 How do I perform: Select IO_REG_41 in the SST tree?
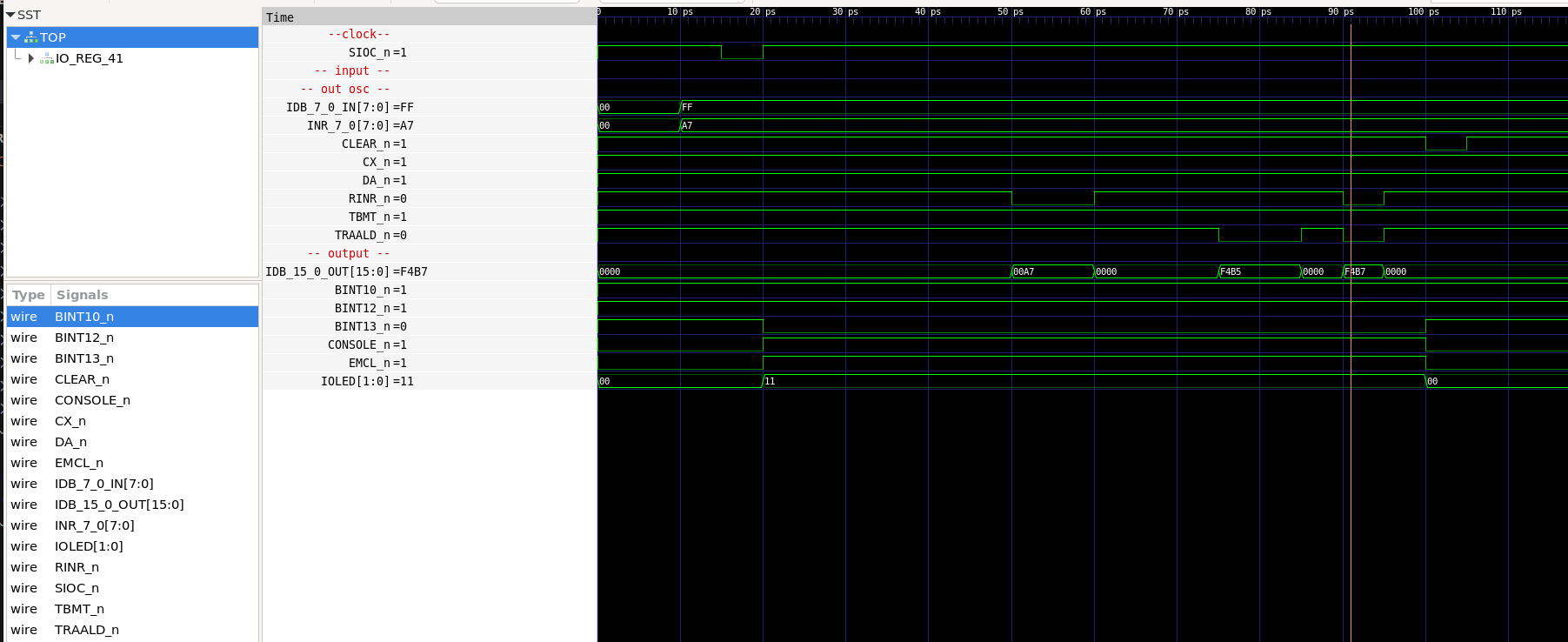90,58
